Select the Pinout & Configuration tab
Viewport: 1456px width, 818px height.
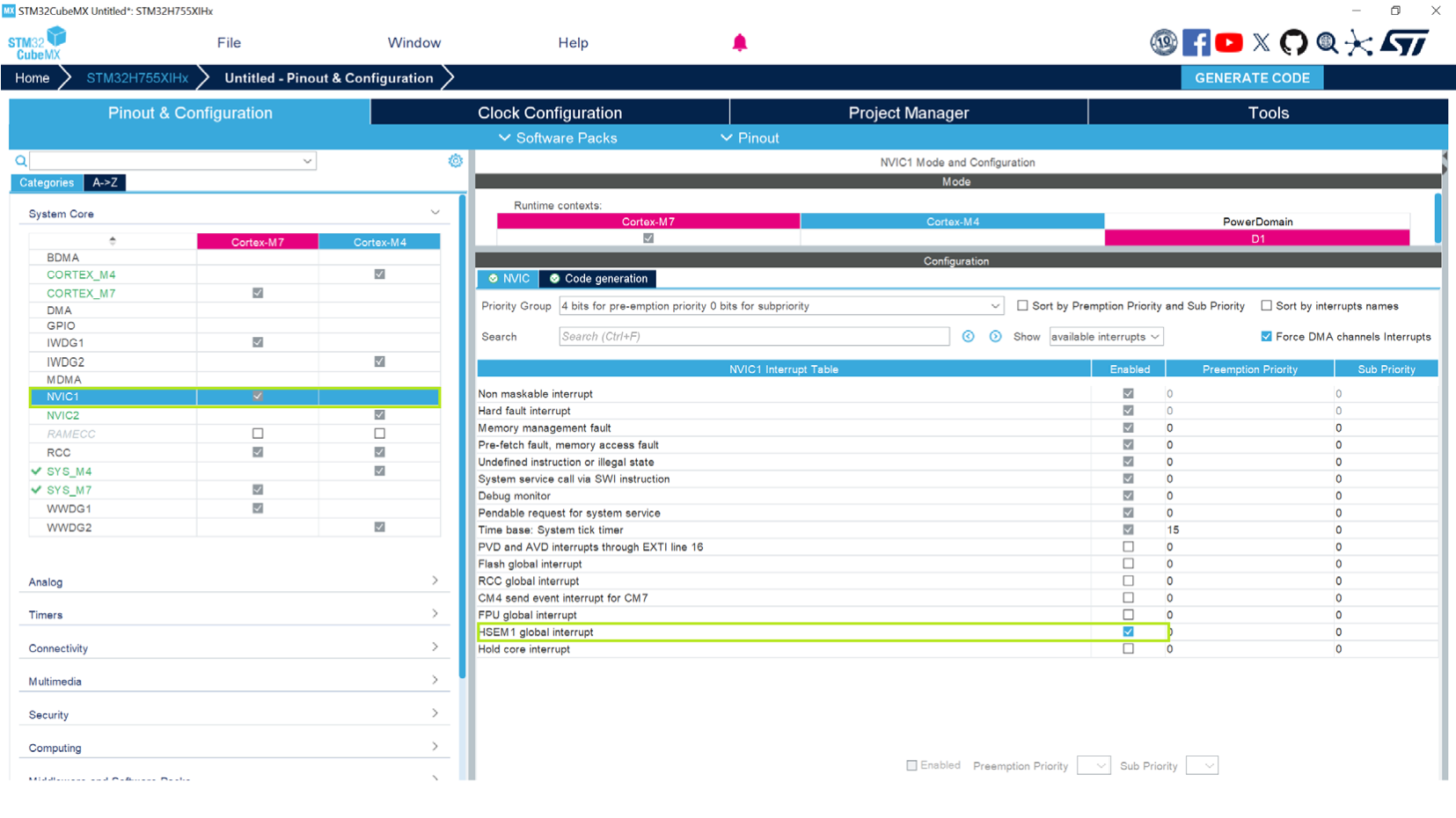pos(190,113)
